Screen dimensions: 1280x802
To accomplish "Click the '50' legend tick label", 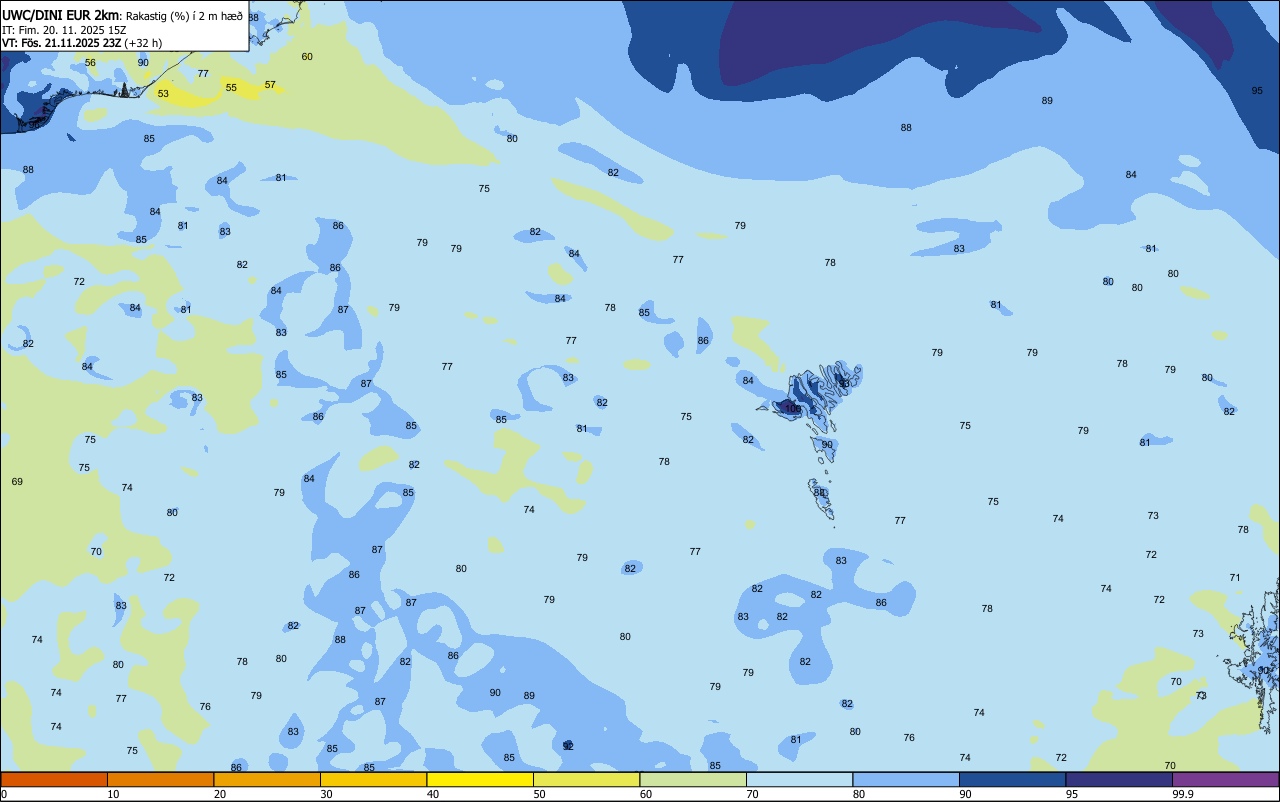I will coord(539,794).
